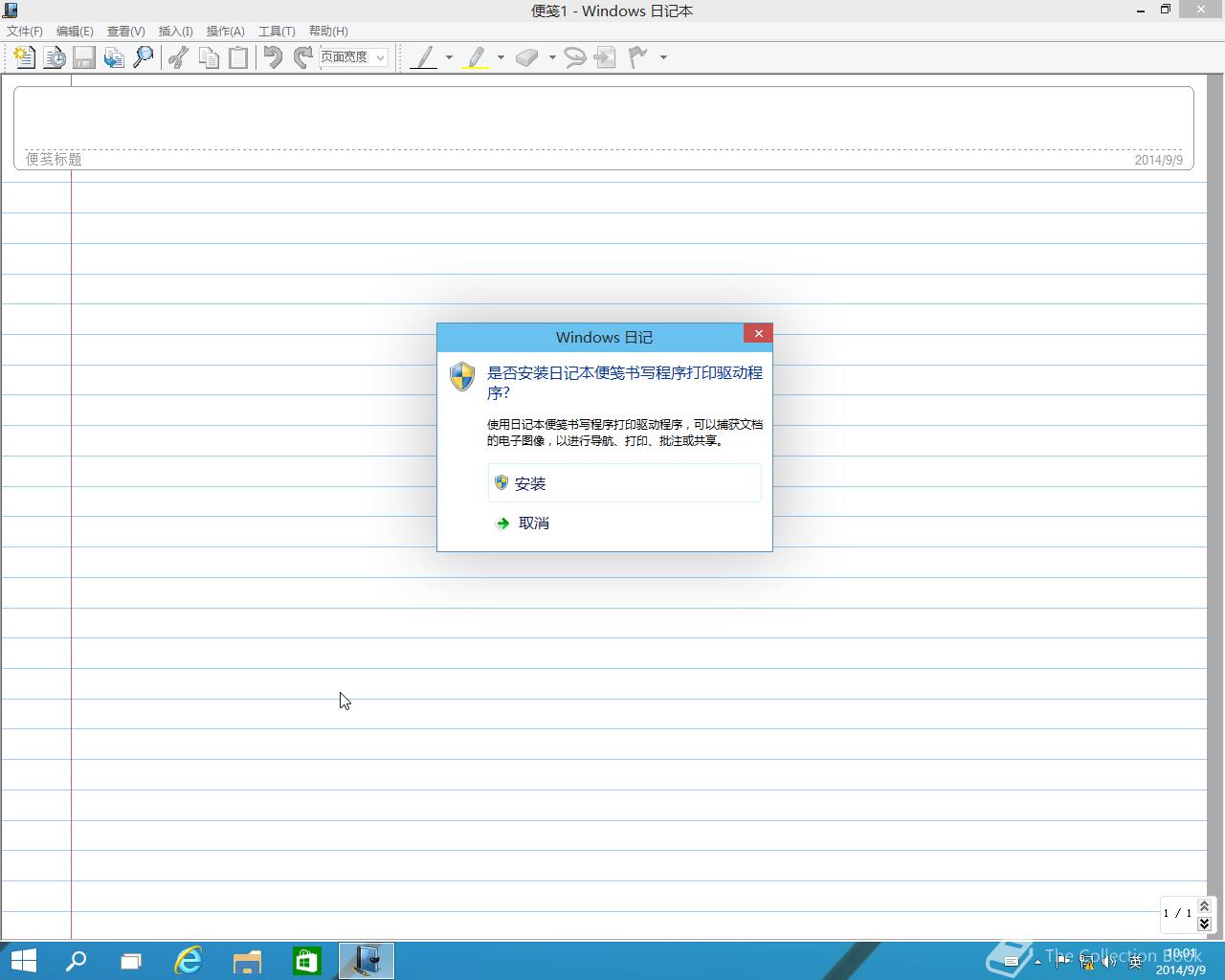Save the note with the floppy icon

[84, 57]
